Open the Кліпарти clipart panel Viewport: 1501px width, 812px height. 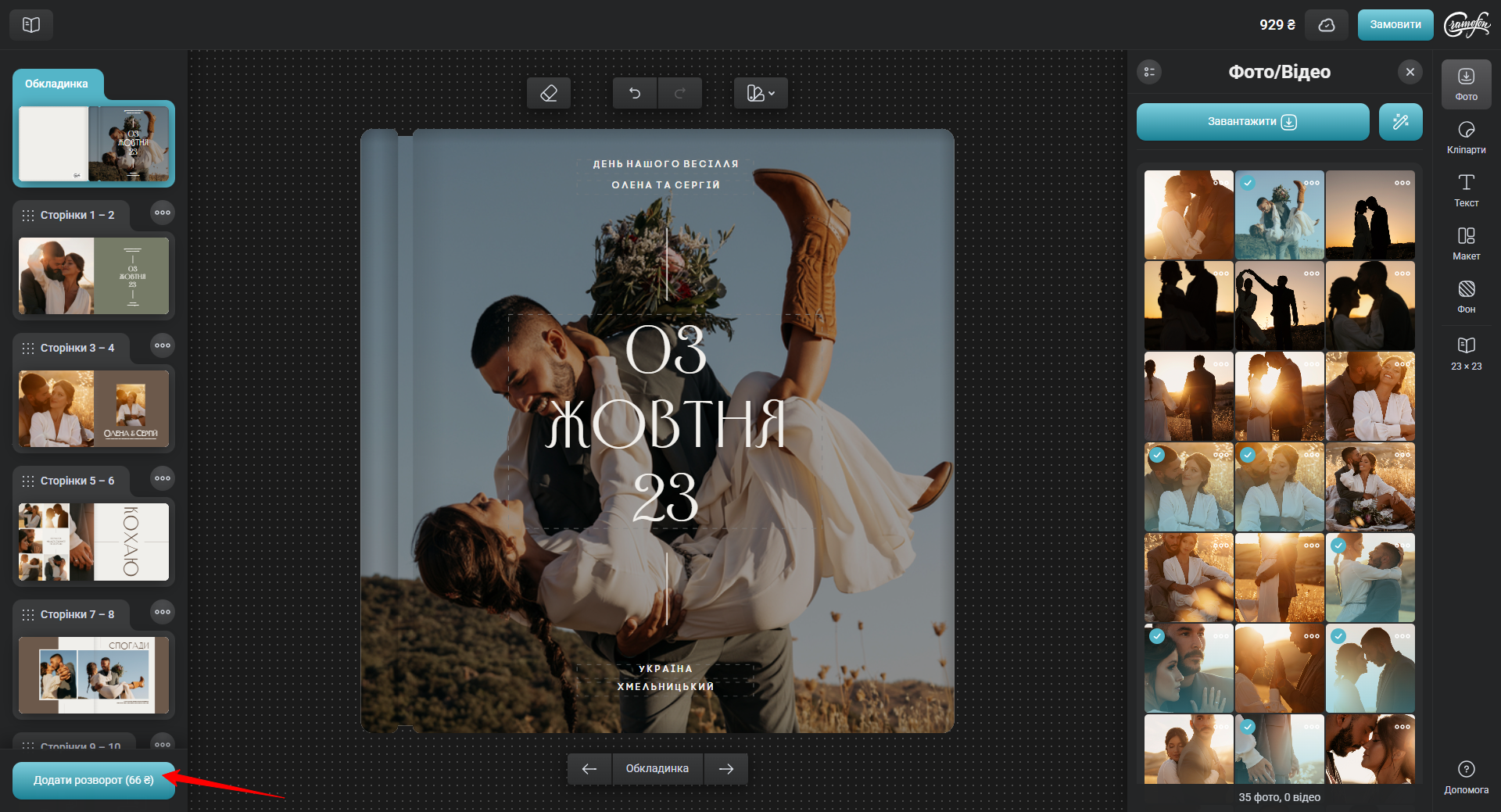point(1466,138)
